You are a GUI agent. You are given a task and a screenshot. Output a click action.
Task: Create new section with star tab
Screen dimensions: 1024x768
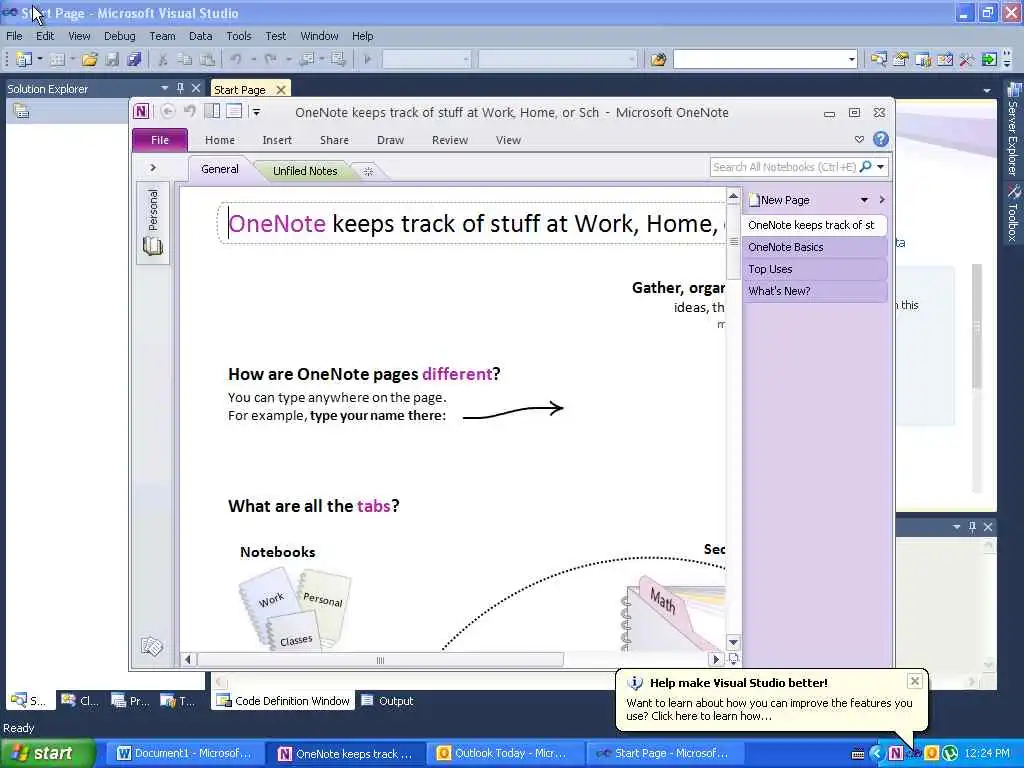click(x=368, y=171)
